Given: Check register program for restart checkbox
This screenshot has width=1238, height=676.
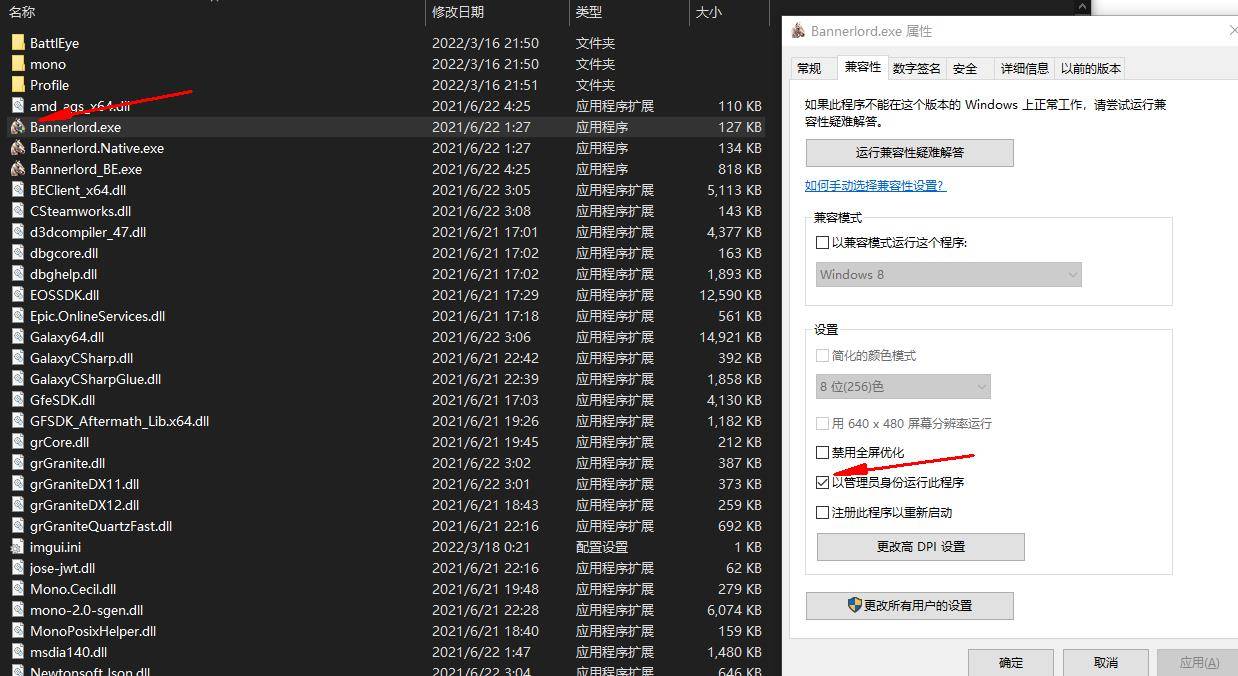Looking at the screenshot, I should click(822, 513).
